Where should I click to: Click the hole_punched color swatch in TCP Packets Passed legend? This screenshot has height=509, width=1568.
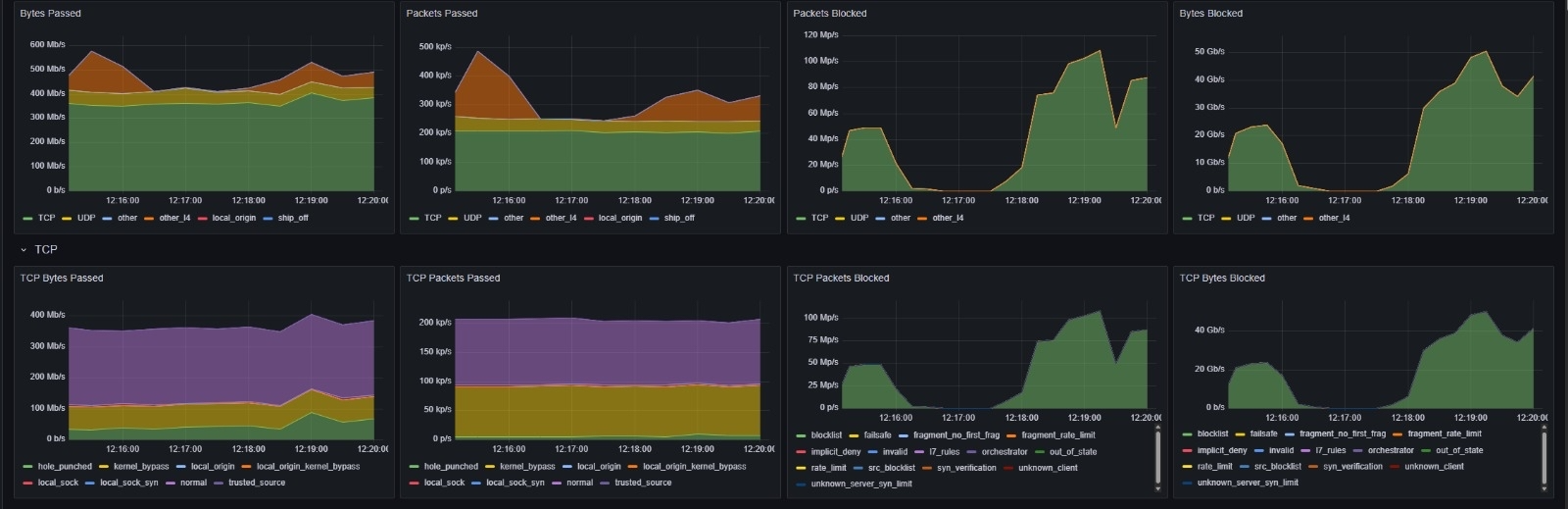point(414,467)
